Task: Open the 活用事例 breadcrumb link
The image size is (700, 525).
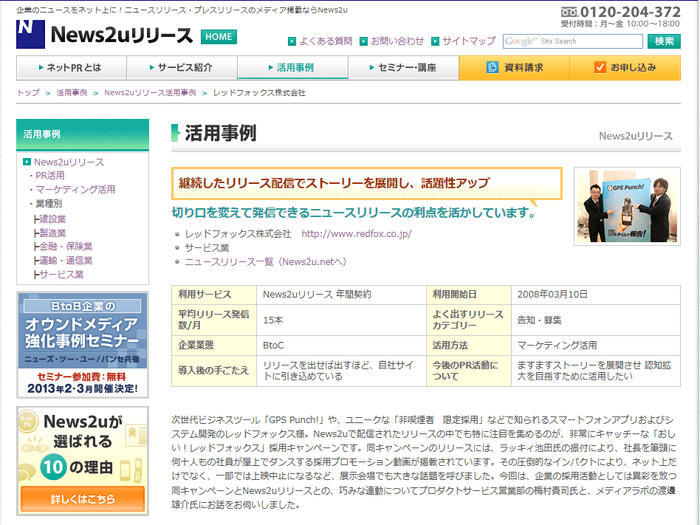Action: coord(71,93)
